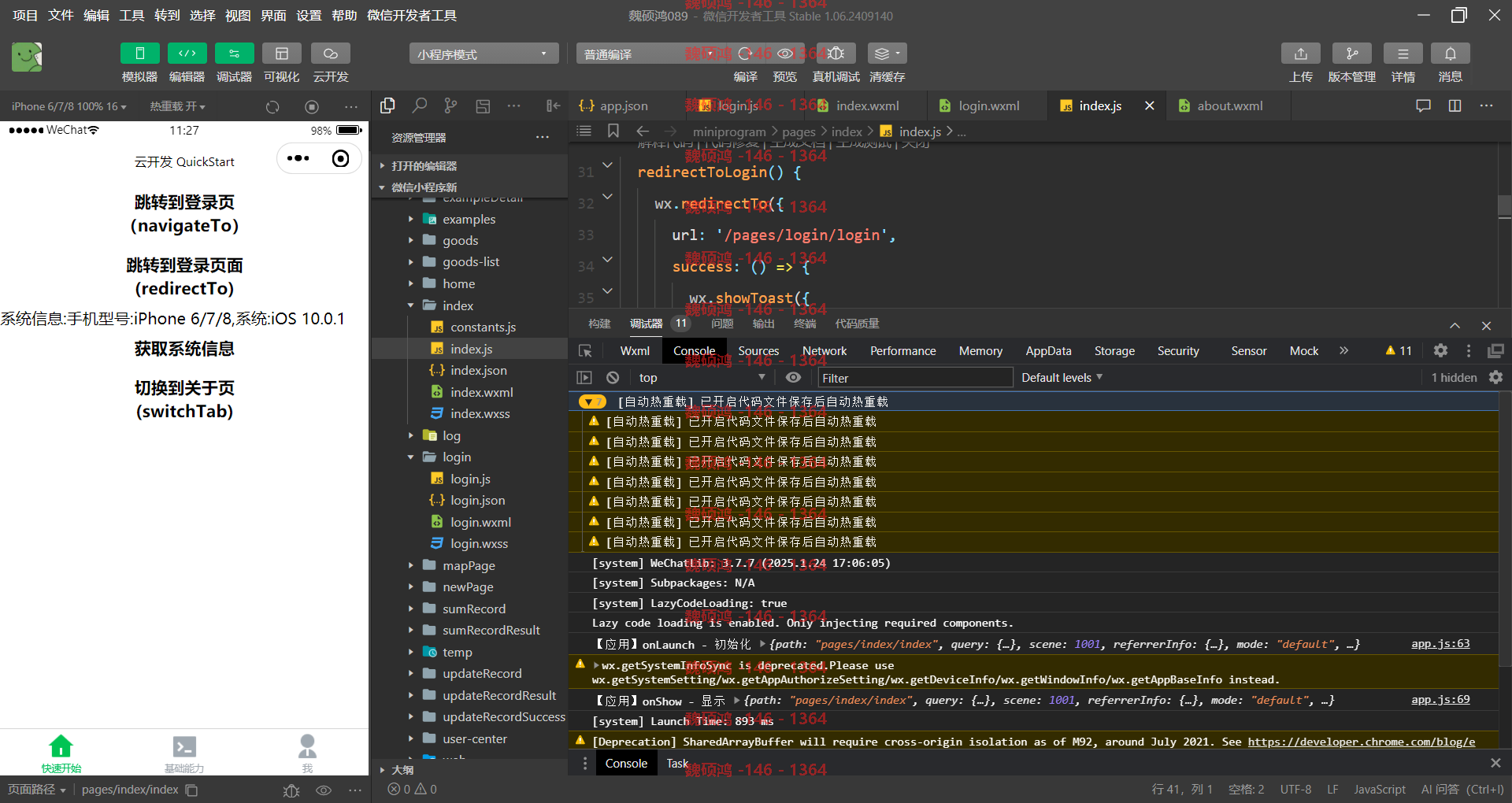Open the mini program mode dropdown
The height and width of the screenshot is (803, 1512).
[484, 54]
